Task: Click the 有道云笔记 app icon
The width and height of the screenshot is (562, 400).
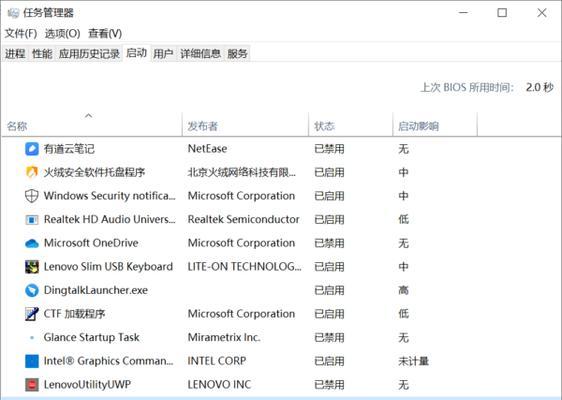Action: (x=32, y=149)
